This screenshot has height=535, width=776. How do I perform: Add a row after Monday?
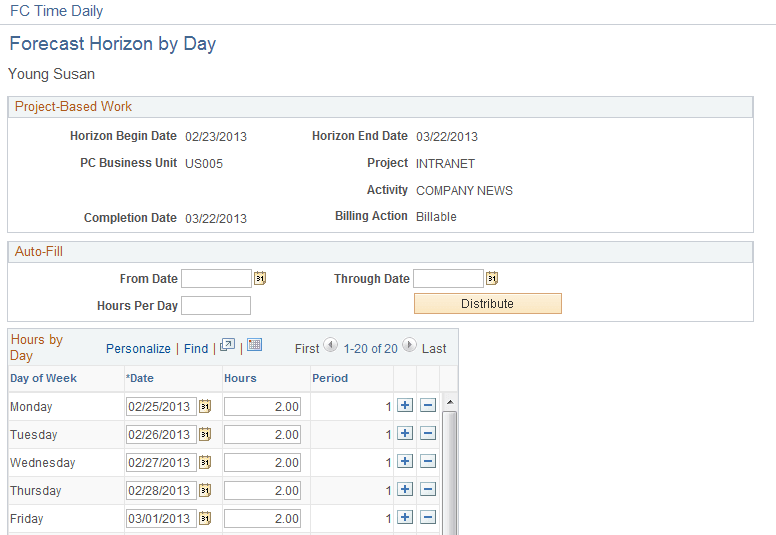click(405, 405)
